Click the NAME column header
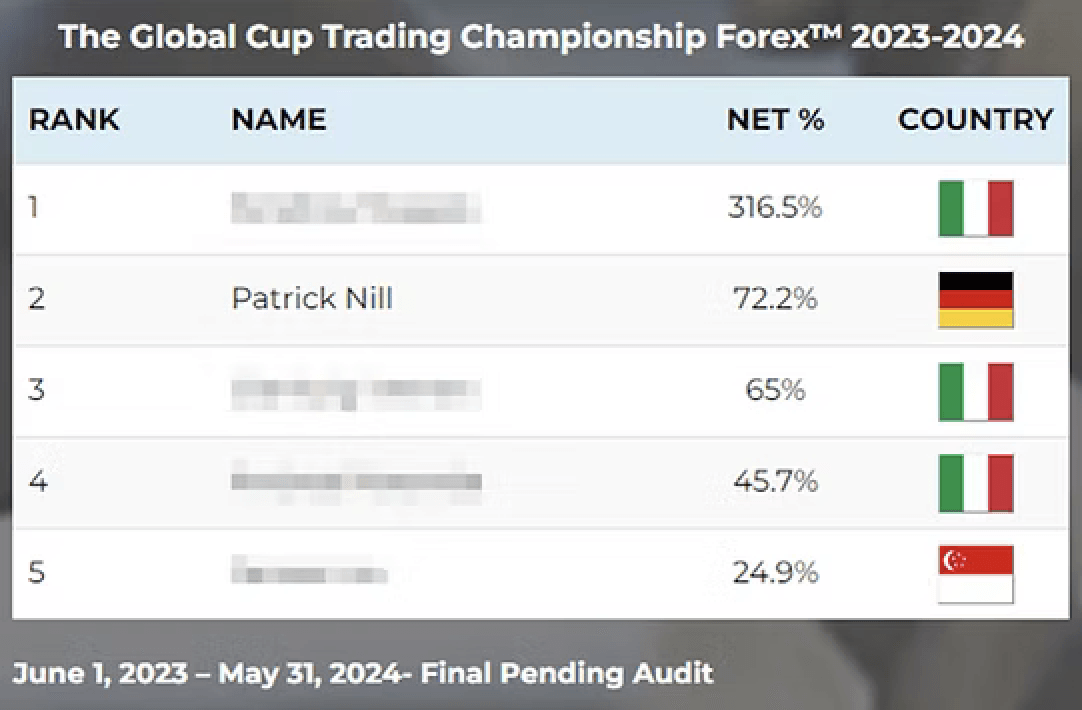 [x=278, y=120]
